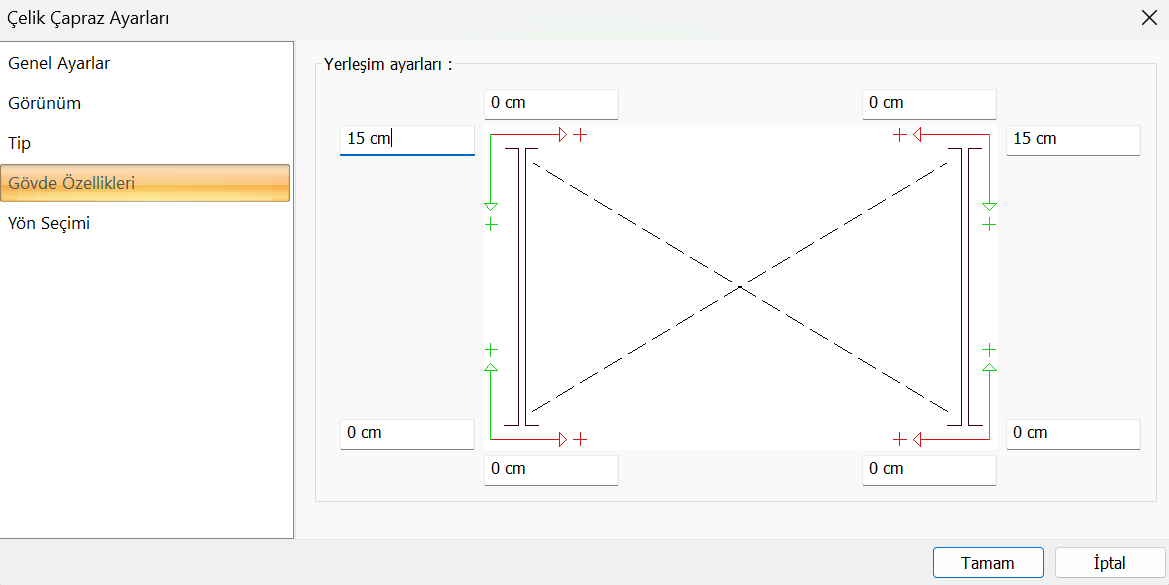Open the Yön Seçimi section
This screenshot has height=585, width=1169.
click(x=49, y=224)
